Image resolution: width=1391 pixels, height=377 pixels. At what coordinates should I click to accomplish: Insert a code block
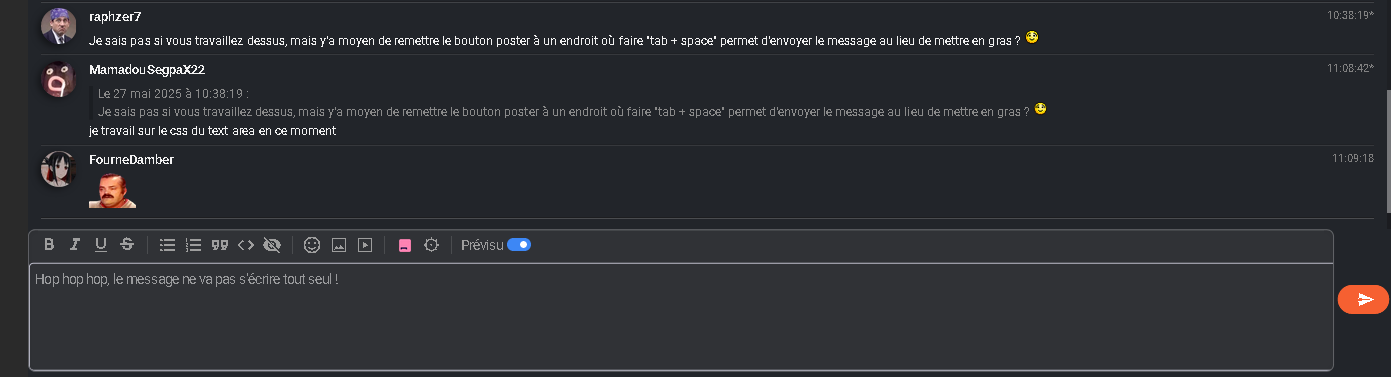tap(246, 245)
